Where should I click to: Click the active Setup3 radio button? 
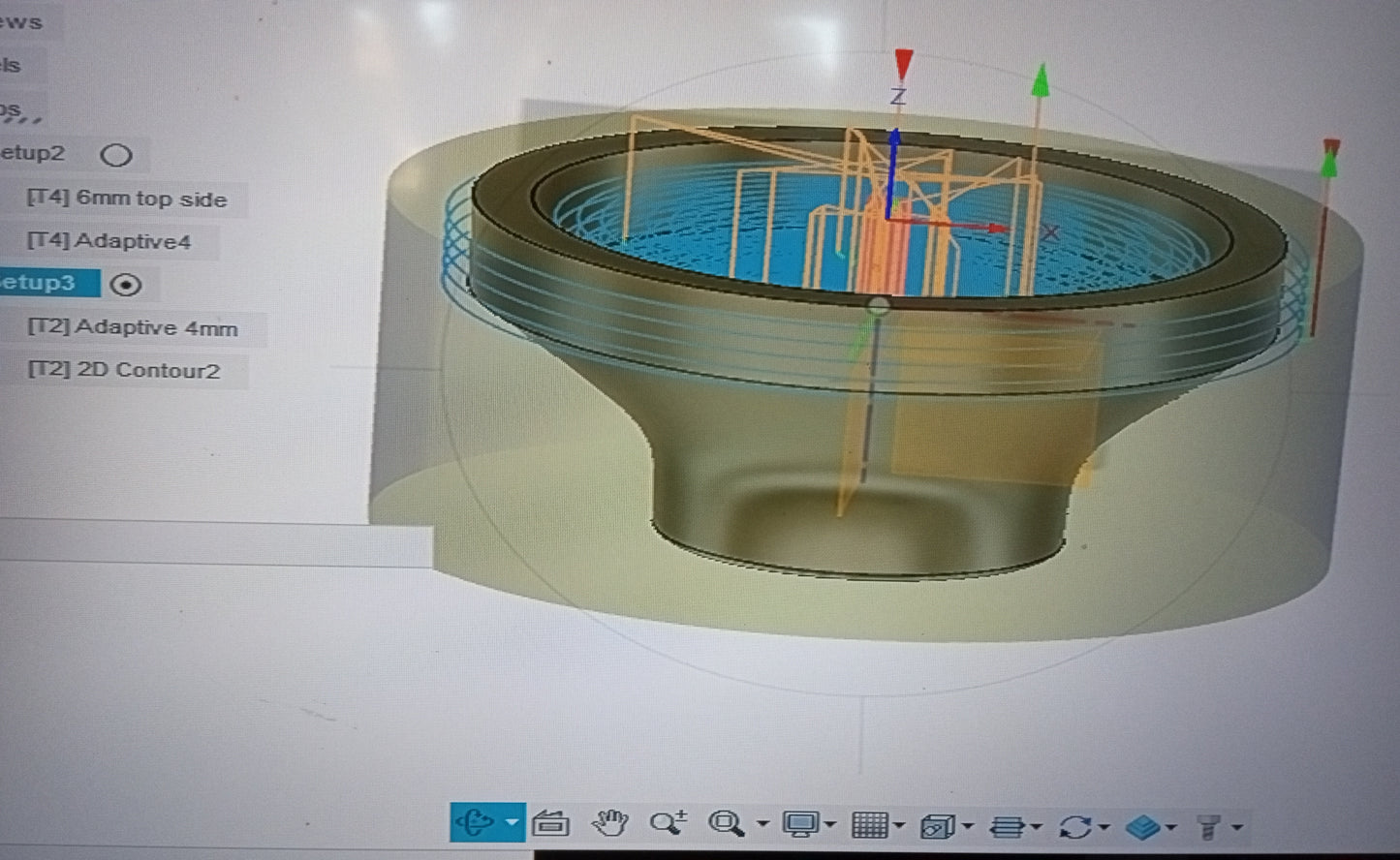126,285
